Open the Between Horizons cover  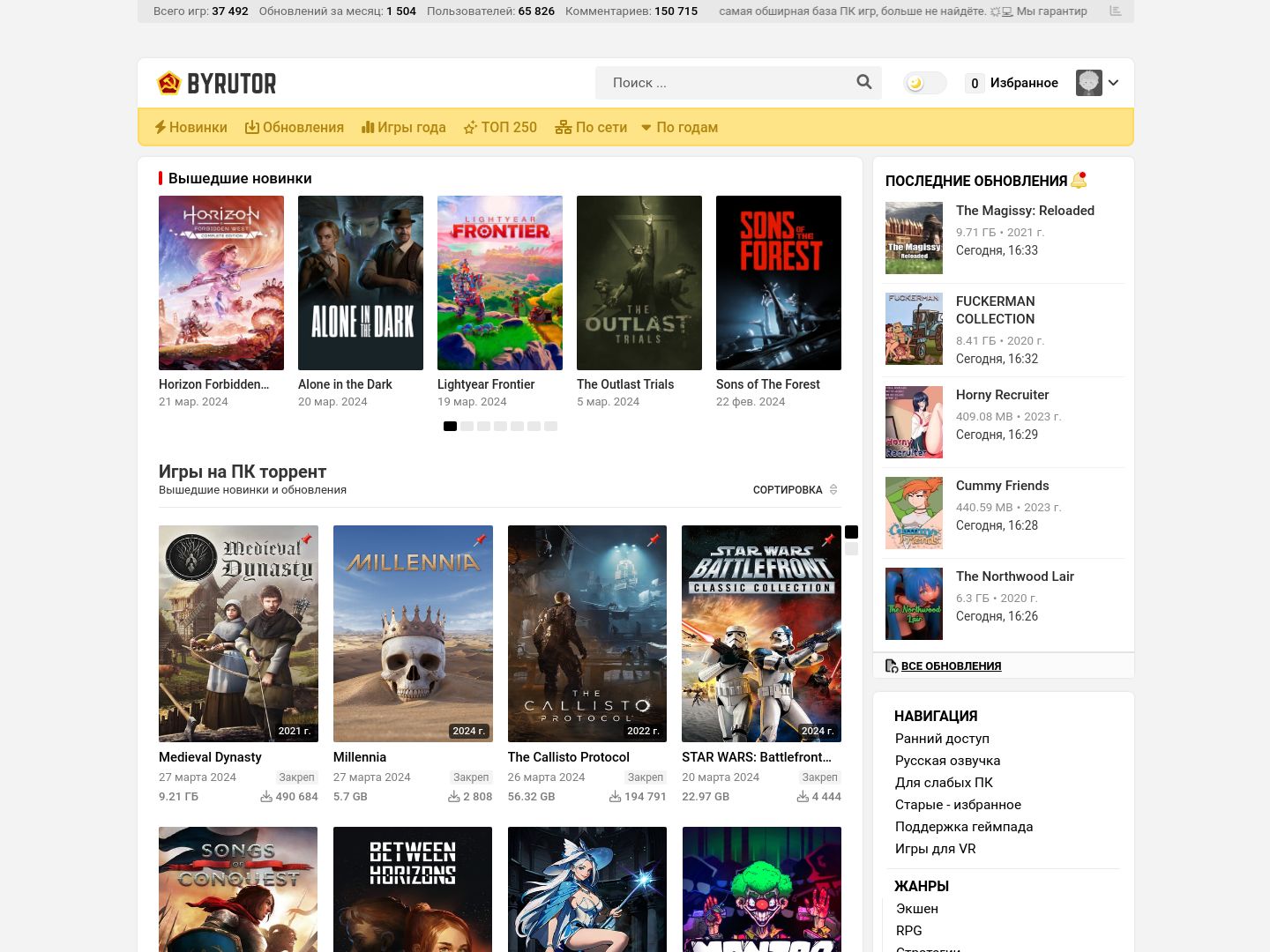coord(413,889)
